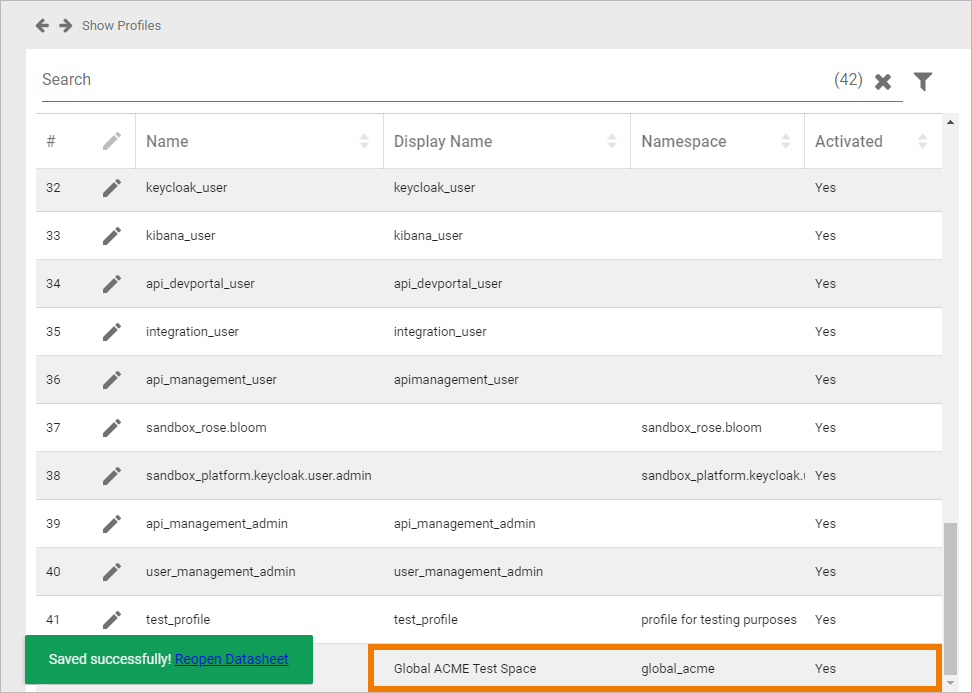The image size is (972, 693).
Task: Click pencil icon for api_devportal_user
Action: tap(112, 284)
